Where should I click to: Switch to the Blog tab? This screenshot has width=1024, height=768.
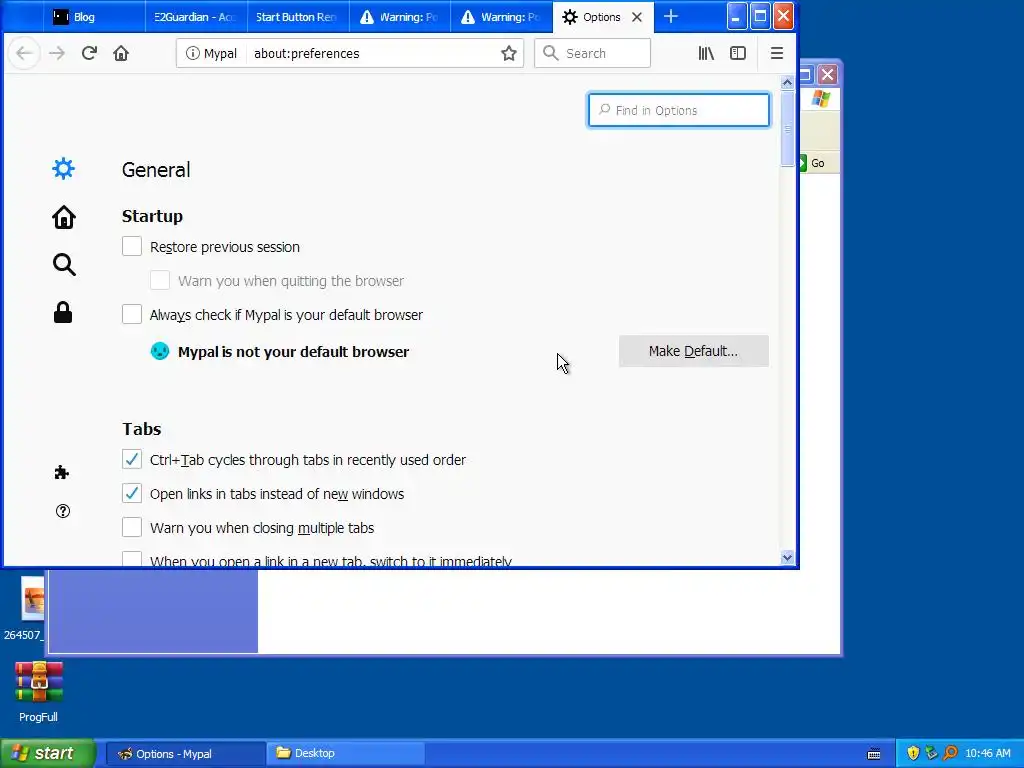pyautogui.click(x=95, y=17)
